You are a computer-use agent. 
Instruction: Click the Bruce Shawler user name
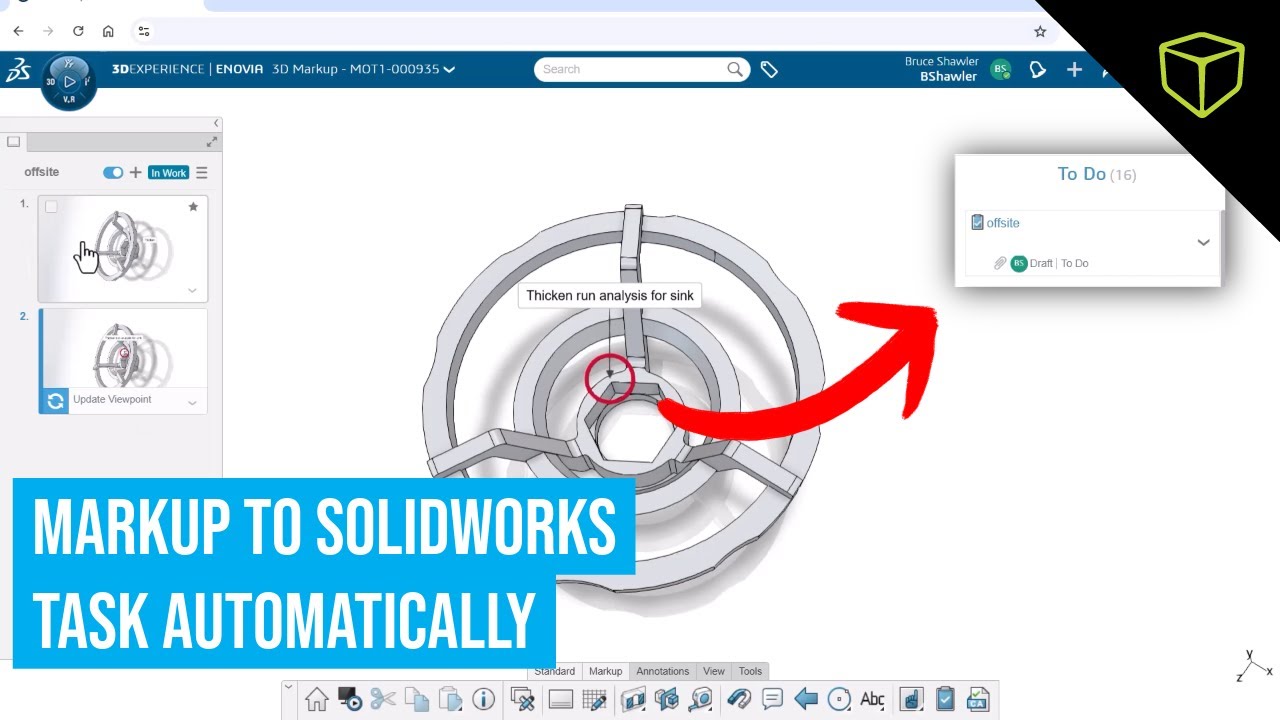coord(941,61)
